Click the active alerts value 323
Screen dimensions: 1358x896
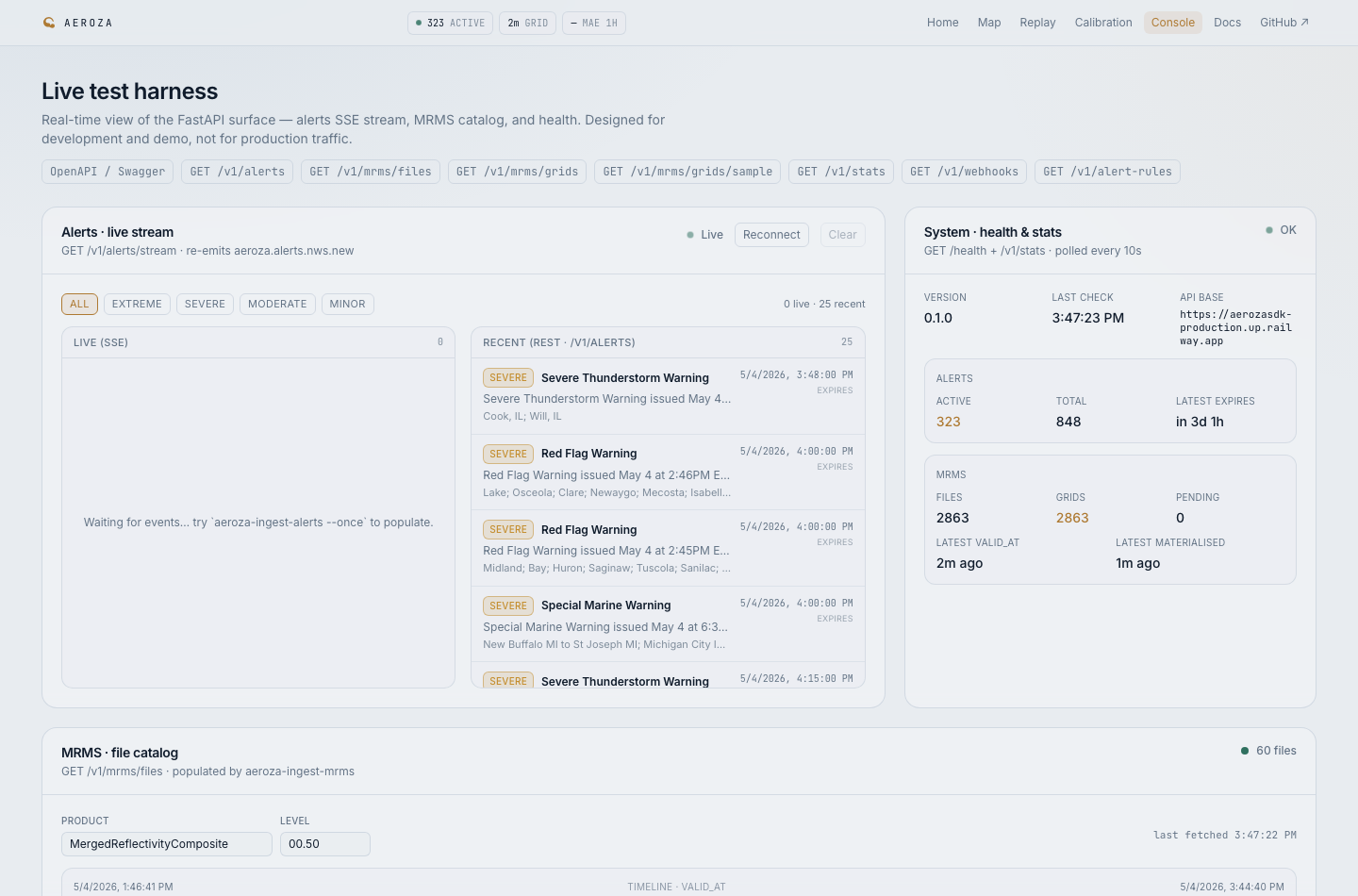tap(949, 422)
